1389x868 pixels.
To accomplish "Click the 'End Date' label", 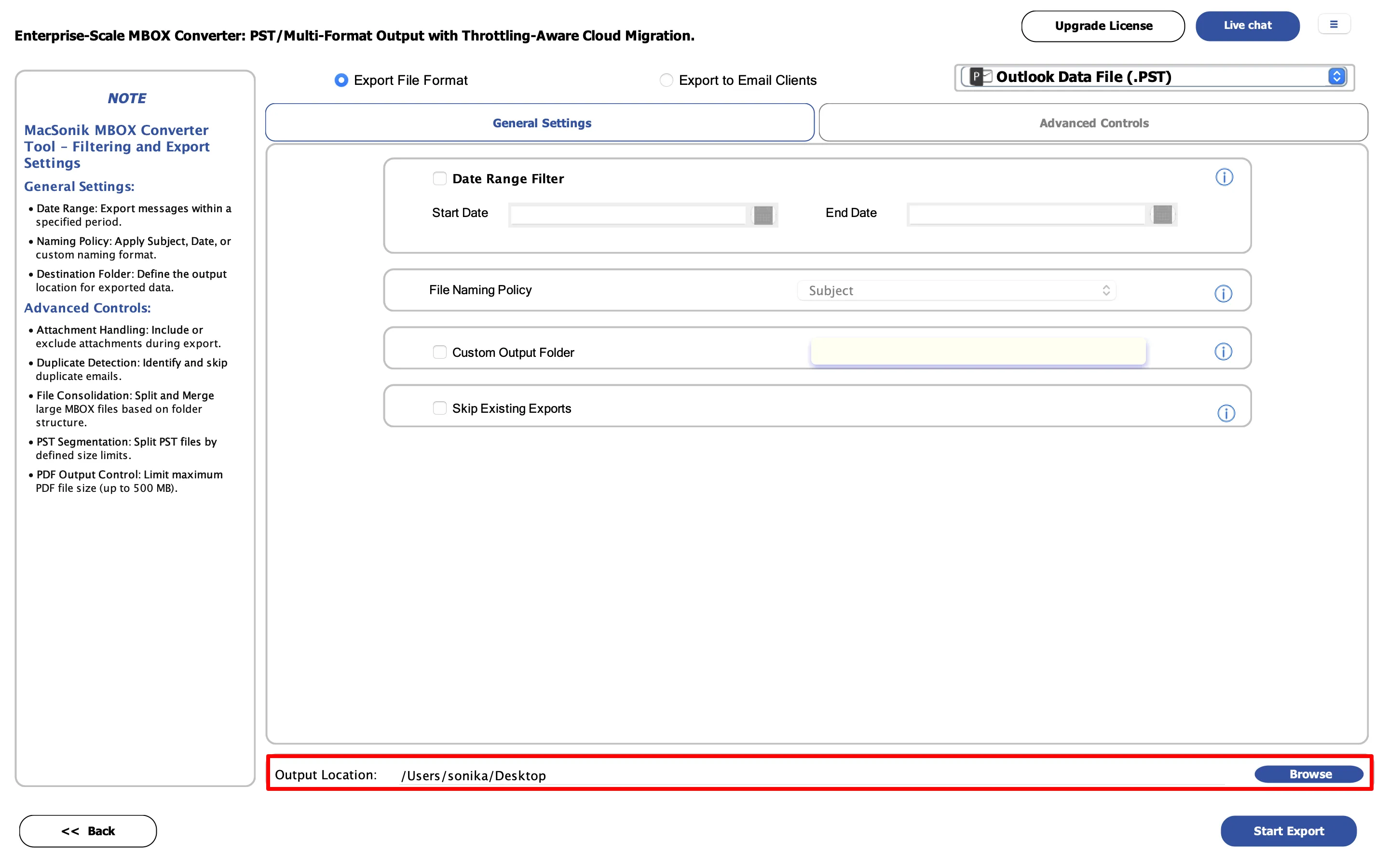I will 851,213.
